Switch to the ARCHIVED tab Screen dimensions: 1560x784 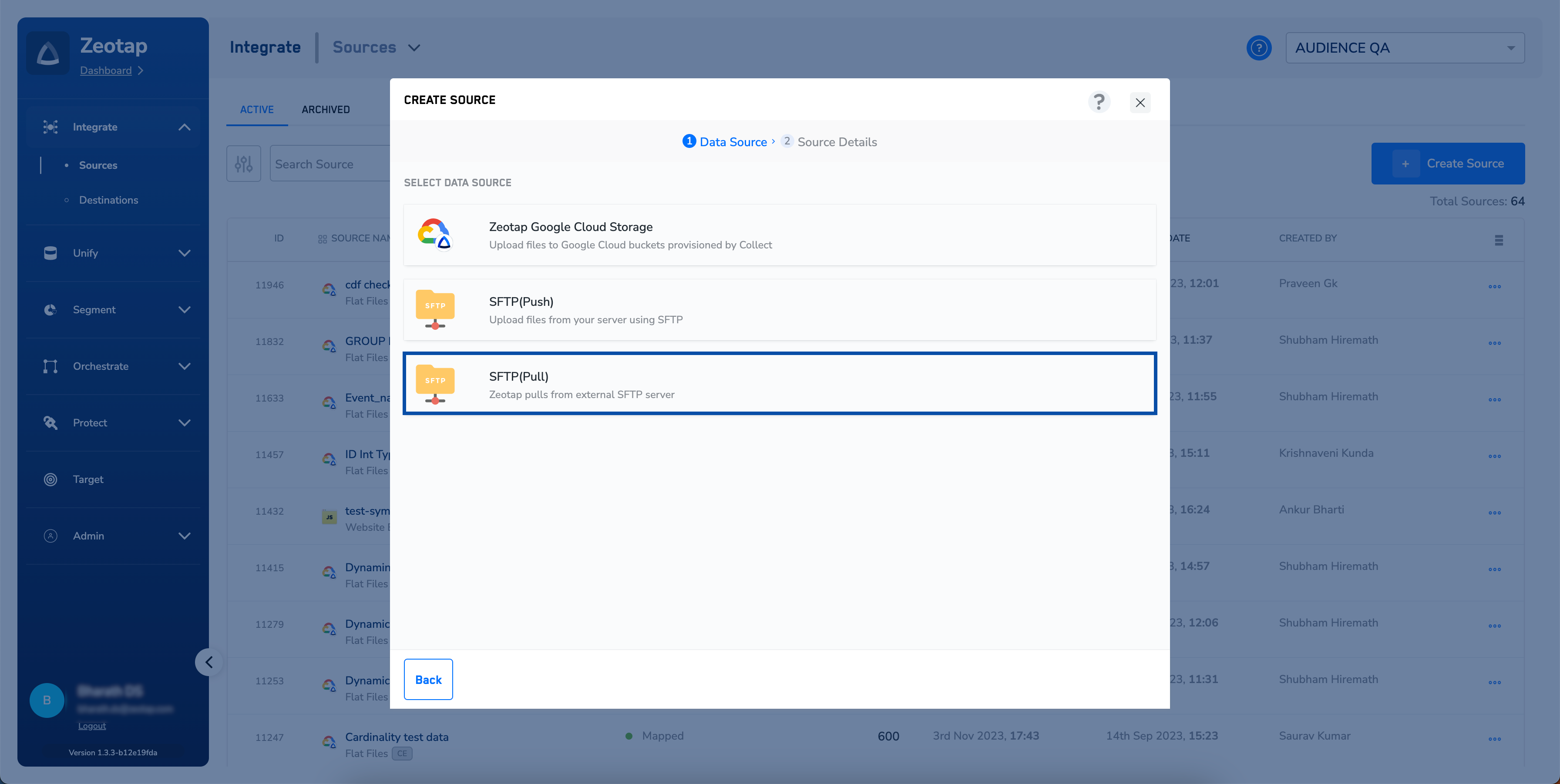click(x=325, y=110)
